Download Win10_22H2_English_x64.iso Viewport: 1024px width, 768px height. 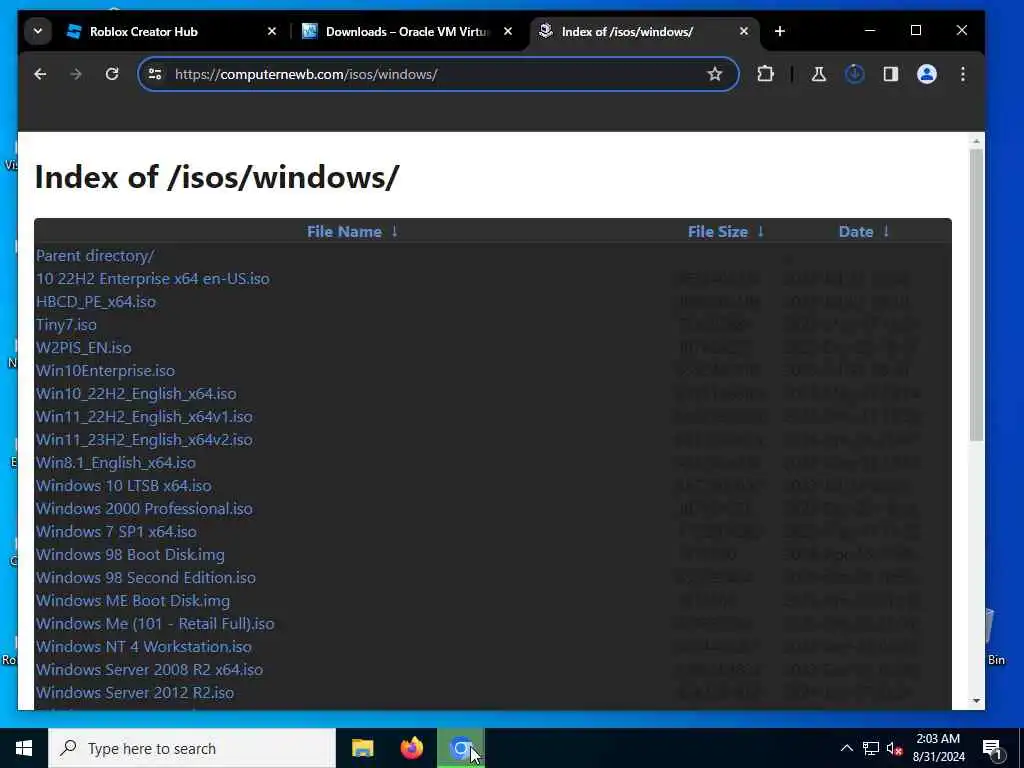click(x=136, y=394)
